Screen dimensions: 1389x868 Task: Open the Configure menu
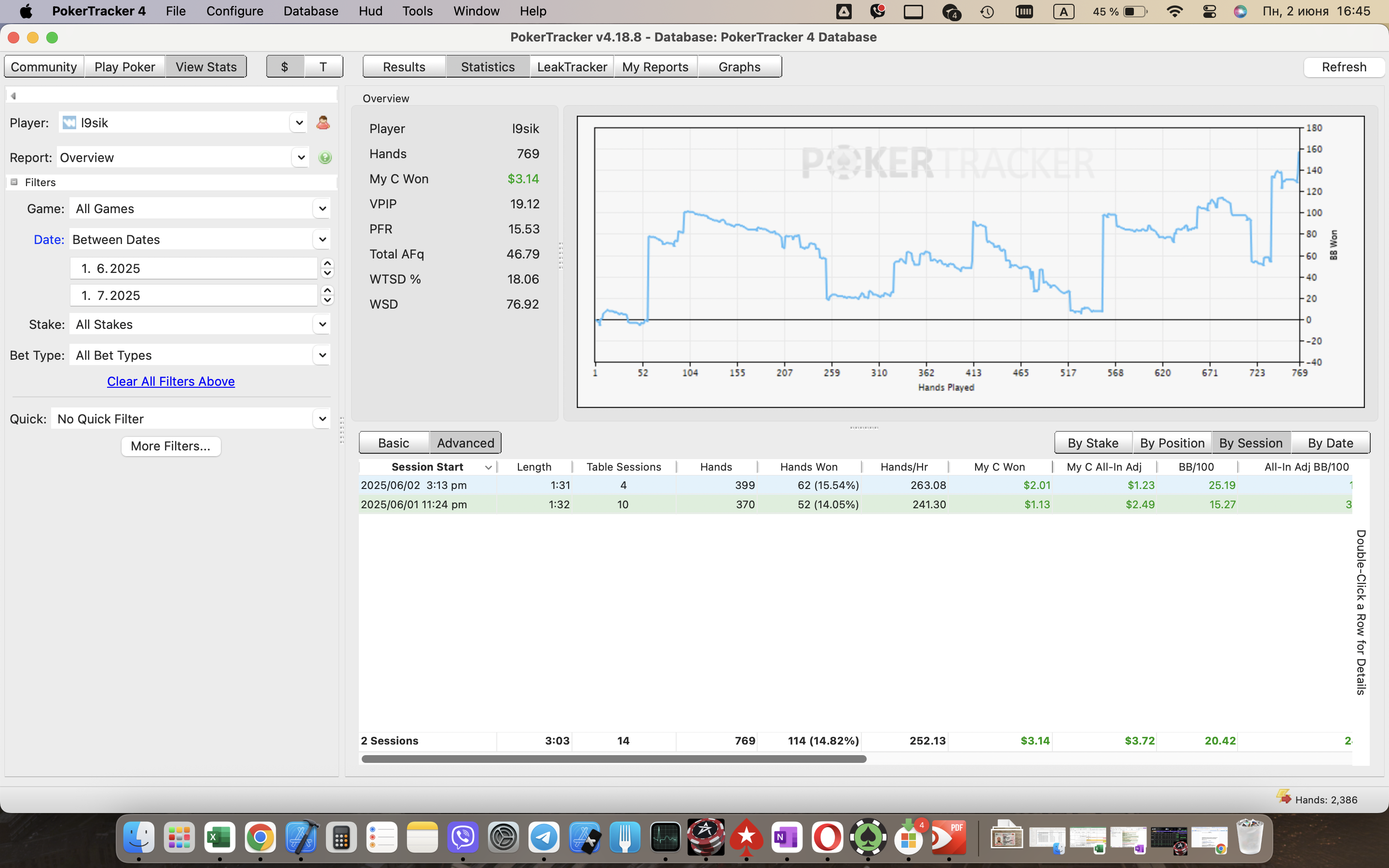click(x=235, y=12)
